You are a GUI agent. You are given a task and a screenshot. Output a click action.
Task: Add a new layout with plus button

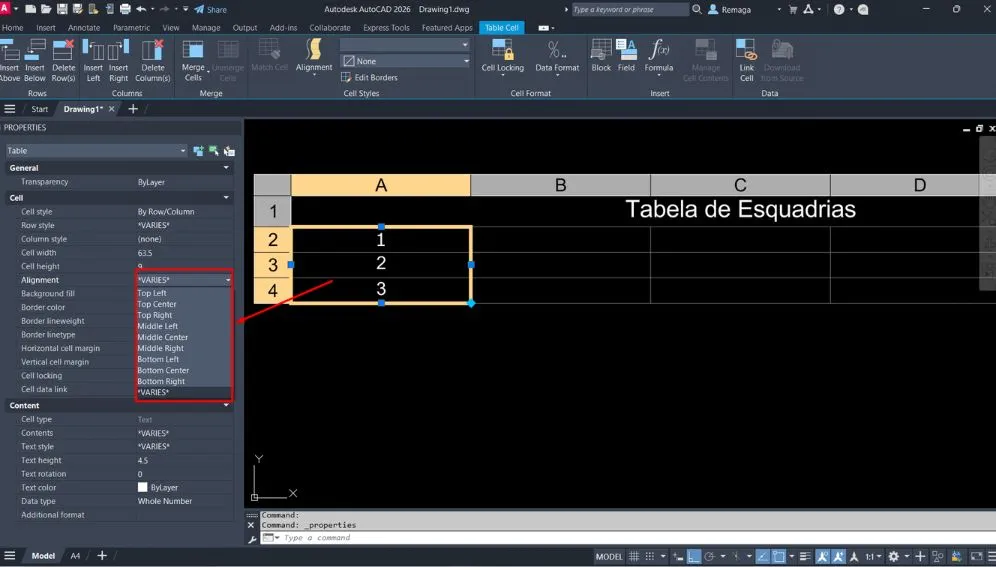tap(102, 556)
